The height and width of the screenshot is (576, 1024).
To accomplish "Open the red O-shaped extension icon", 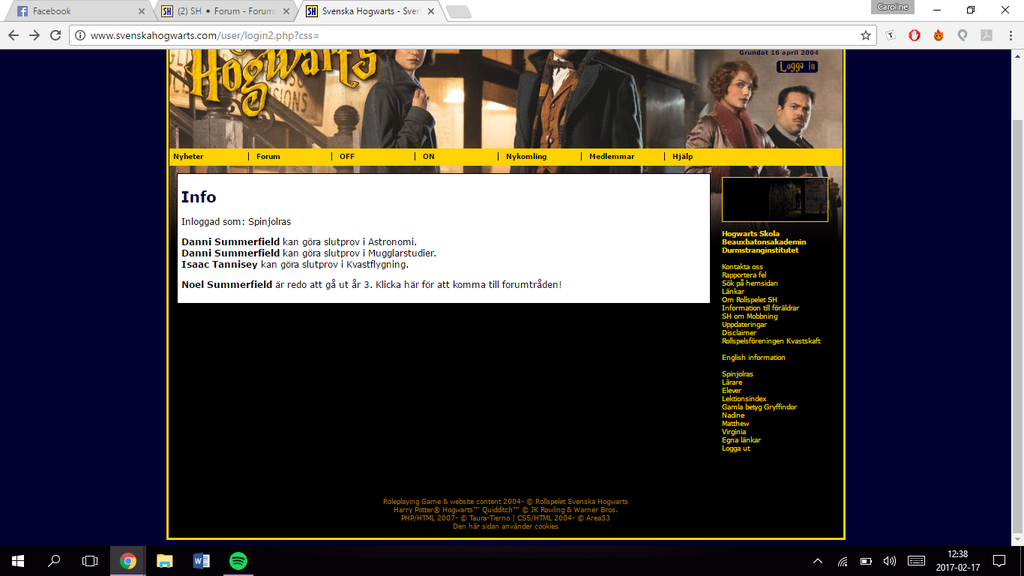I will 914,35.
